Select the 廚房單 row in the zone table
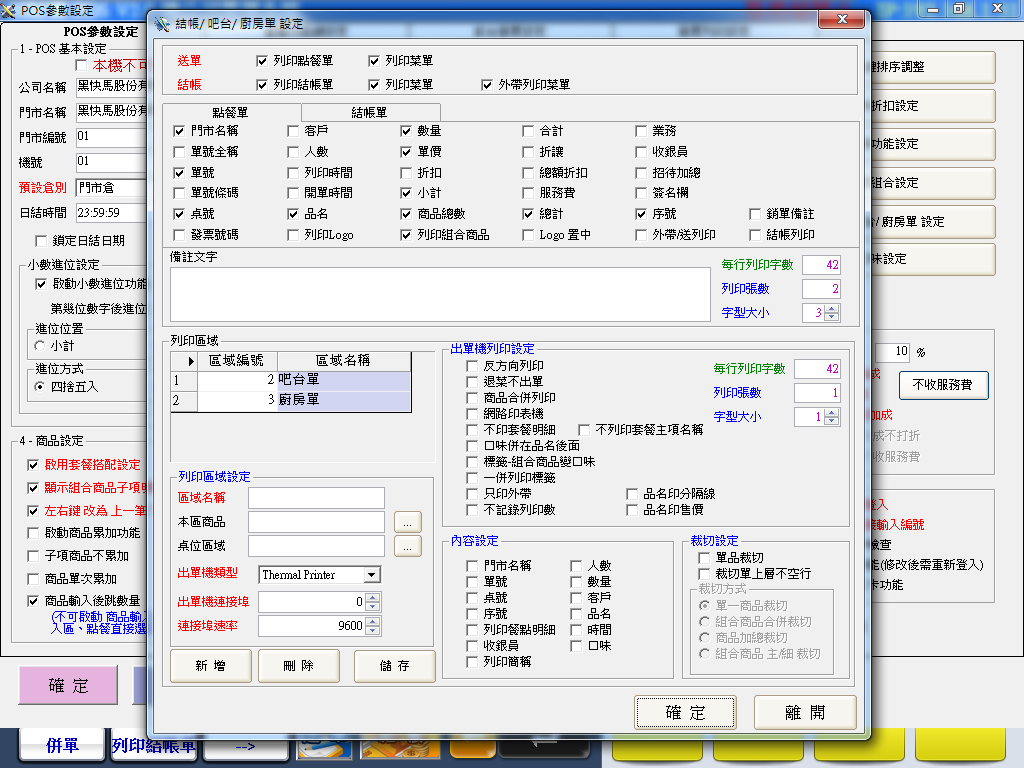 click(x=343, y=401)
